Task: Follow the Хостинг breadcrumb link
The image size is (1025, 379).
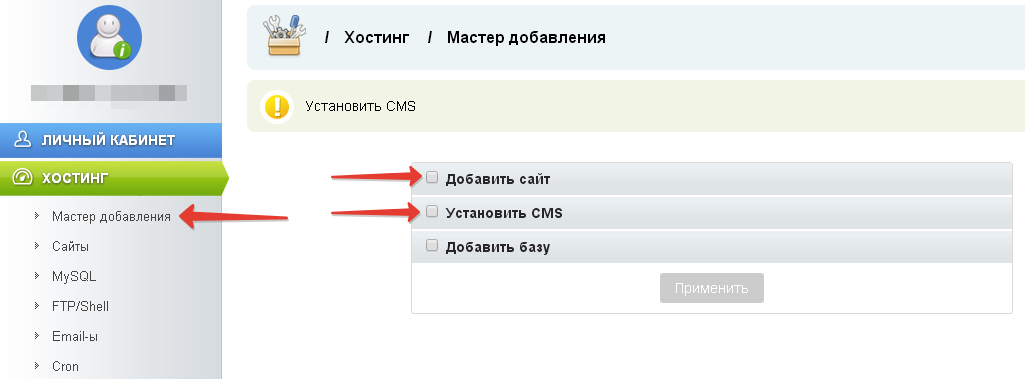Action: click(x=377, y=37)
